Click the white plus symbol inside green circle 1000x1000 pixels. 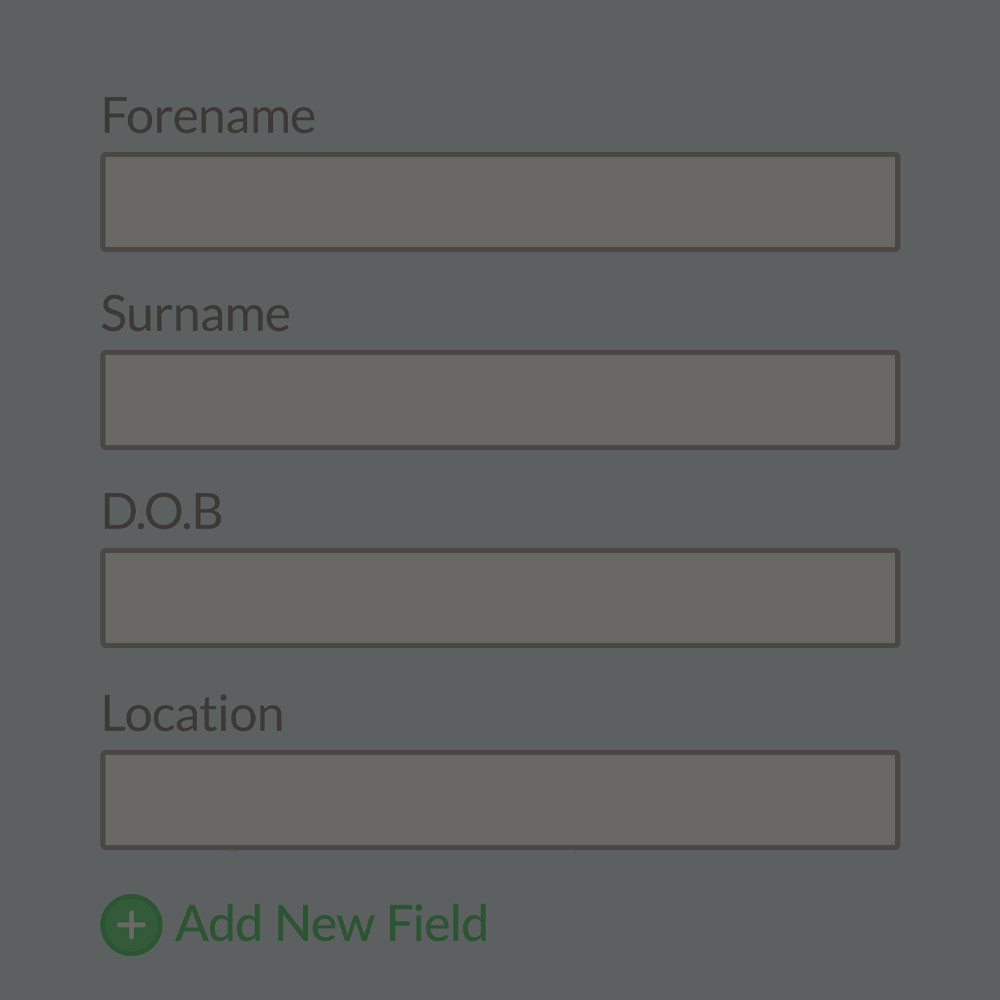click(x=131, y=925)
